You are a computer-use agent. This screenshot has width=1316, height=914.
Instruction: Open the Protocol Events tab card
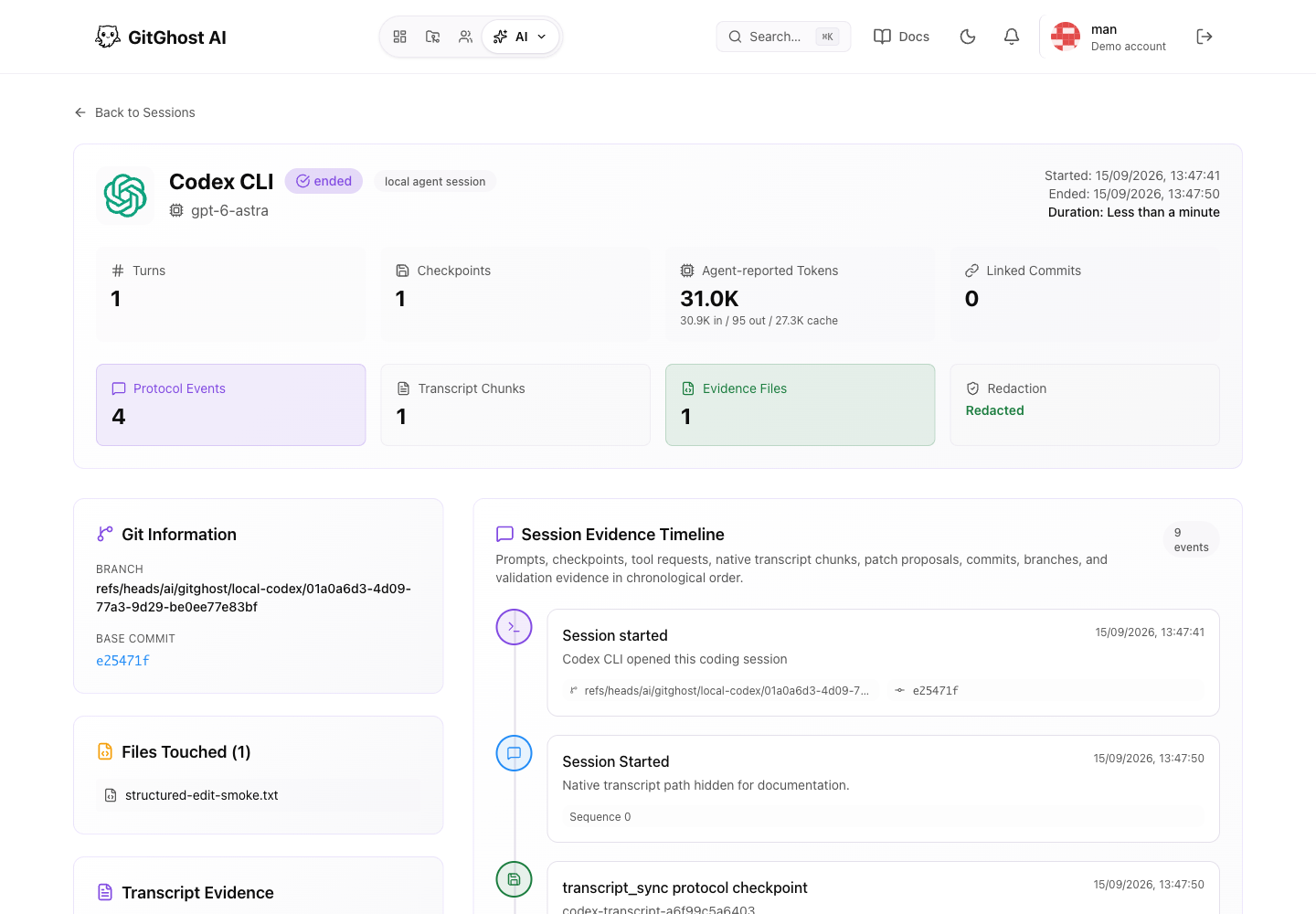pyautogui.click(x=230, y=405)
